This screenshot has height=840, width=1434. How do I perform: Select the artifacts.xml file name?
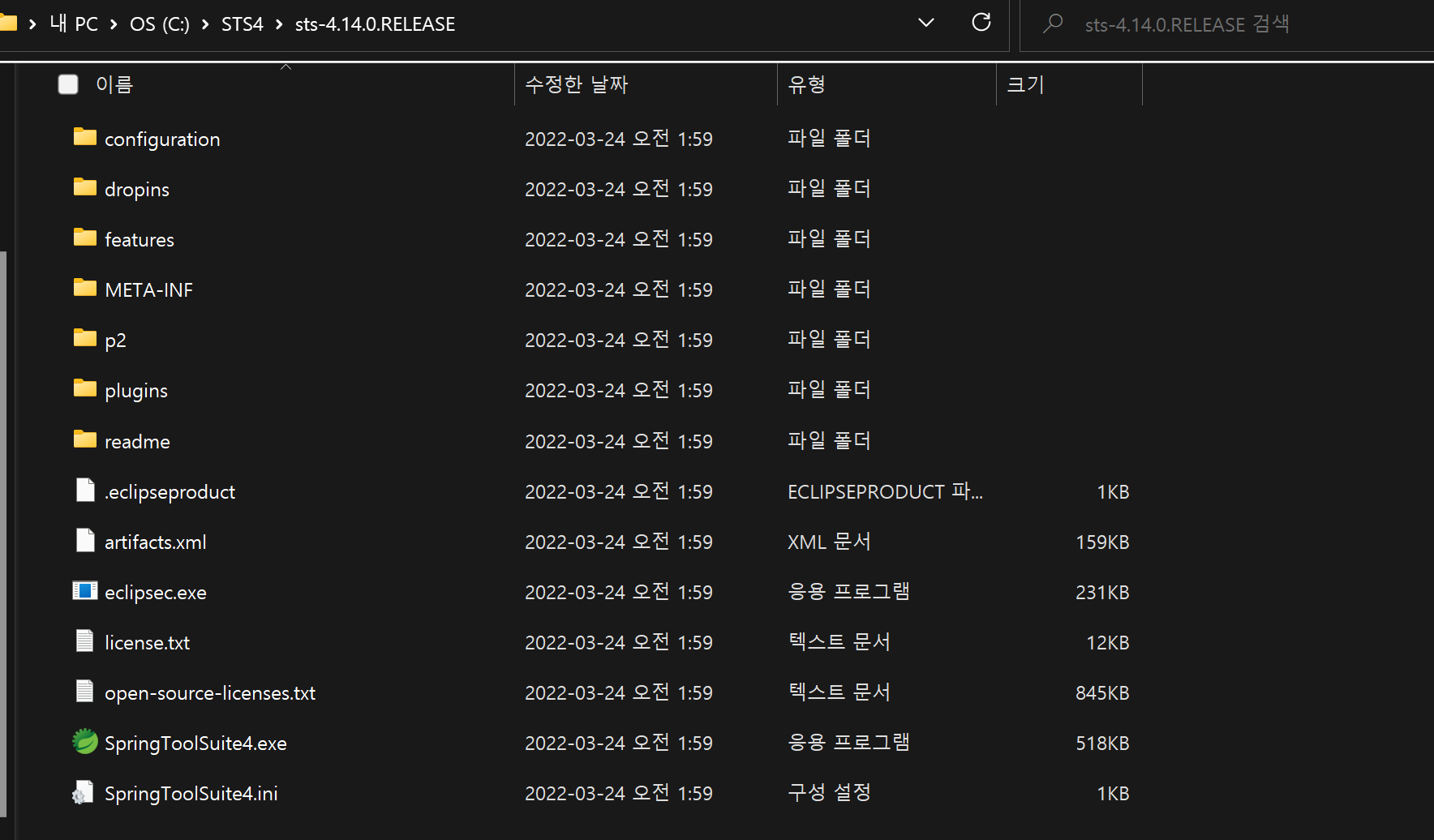(x=156, y=542)
